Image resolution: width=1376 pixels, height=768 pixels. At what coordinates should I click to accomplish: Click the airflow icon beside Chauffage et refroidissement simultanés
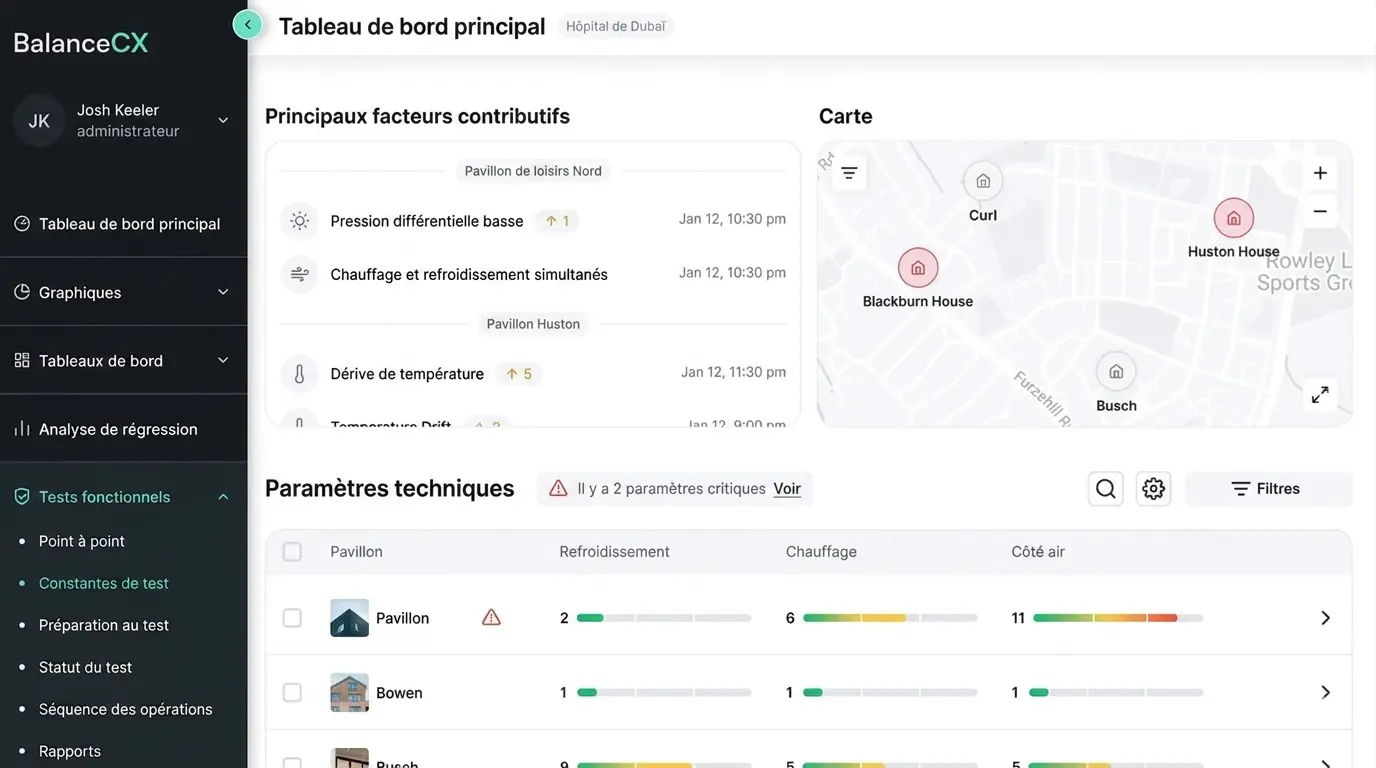[299, 272]
